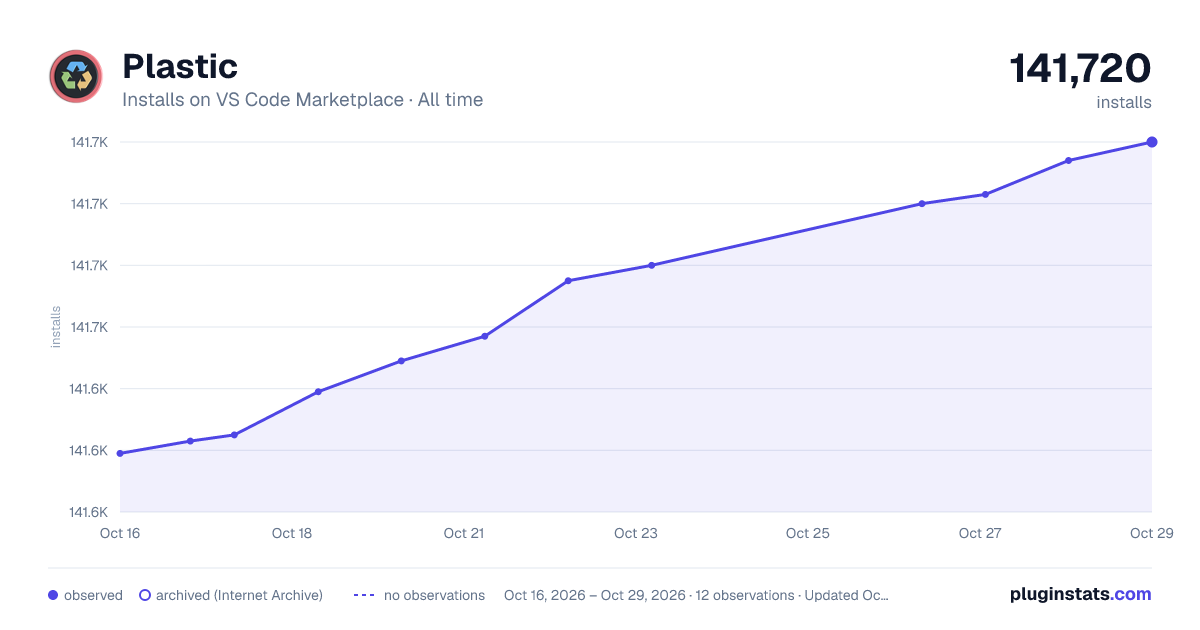Click the Oct 27 x-axis label

coord(980,533)
